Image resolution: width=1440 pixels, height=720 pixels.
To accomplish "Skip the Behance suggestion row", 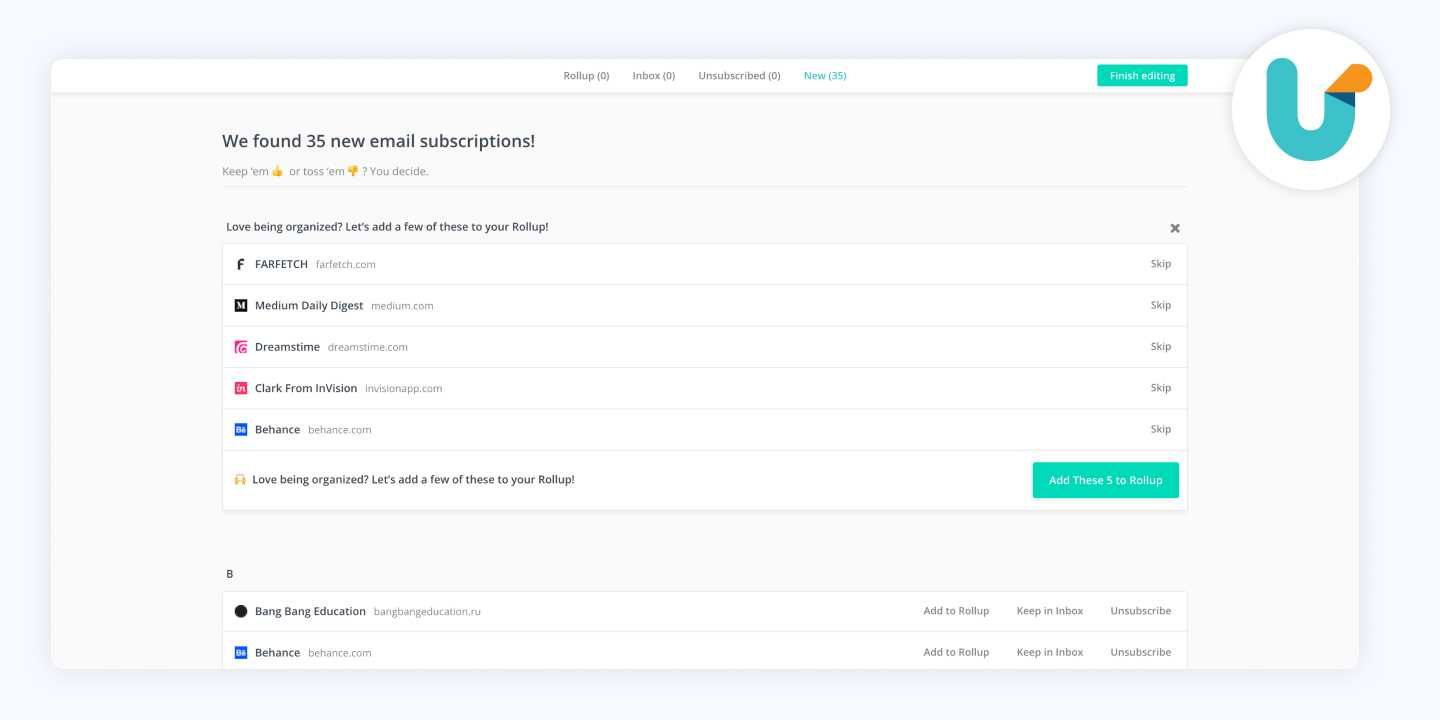I will click(x=1160, y=429).
